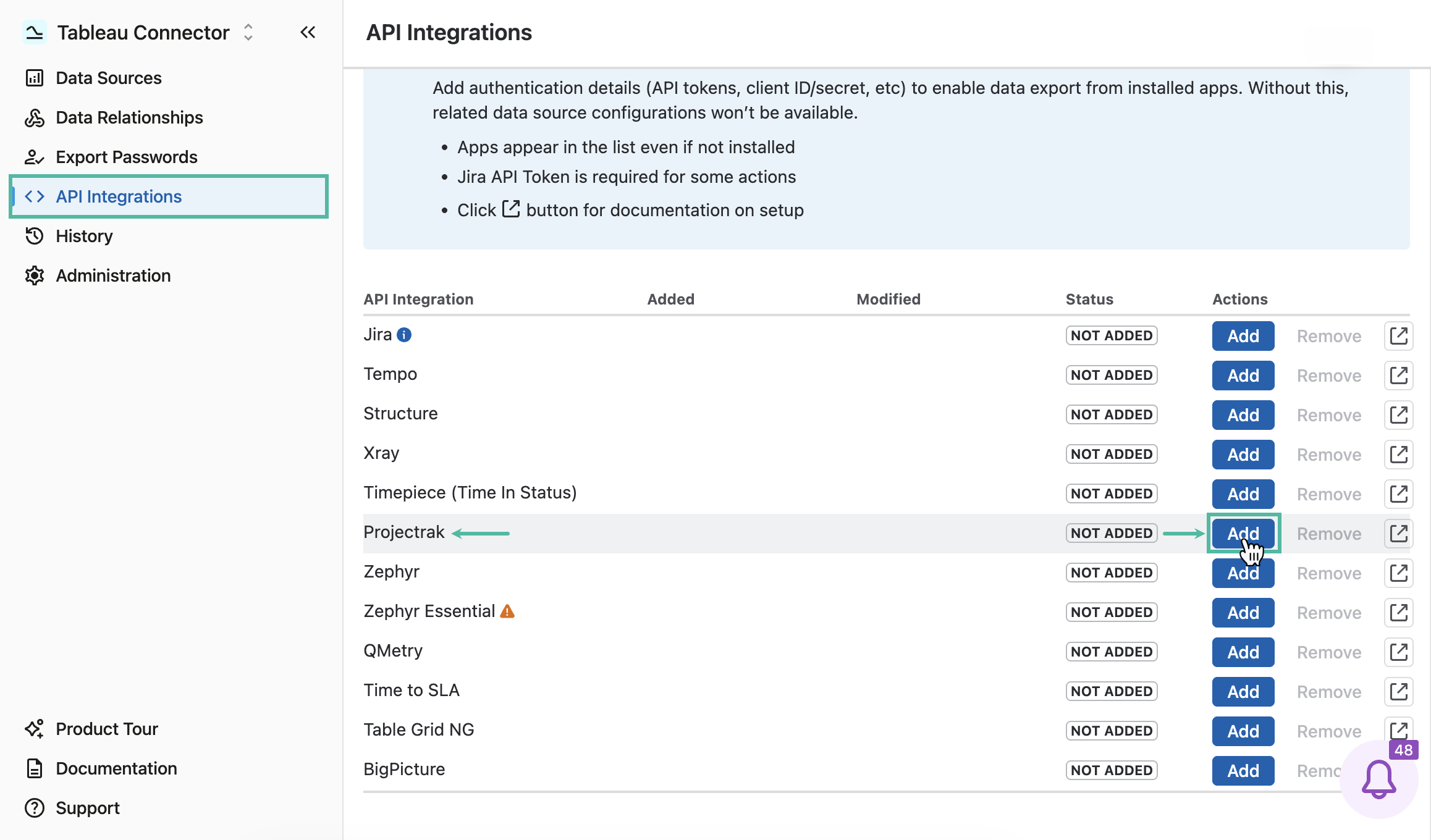Open Jira setup documentation icon

click(1399, 336)
